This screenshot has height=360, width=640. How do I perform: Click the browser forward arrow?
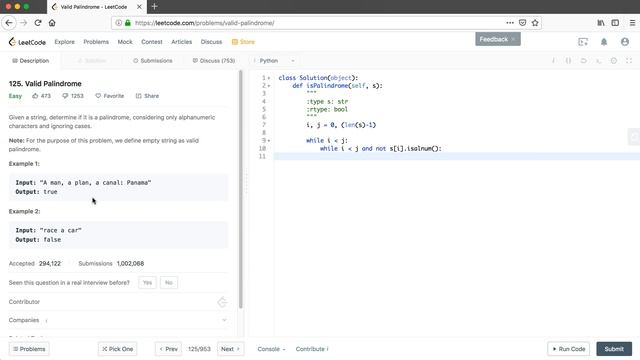click(x=24, y=23)
